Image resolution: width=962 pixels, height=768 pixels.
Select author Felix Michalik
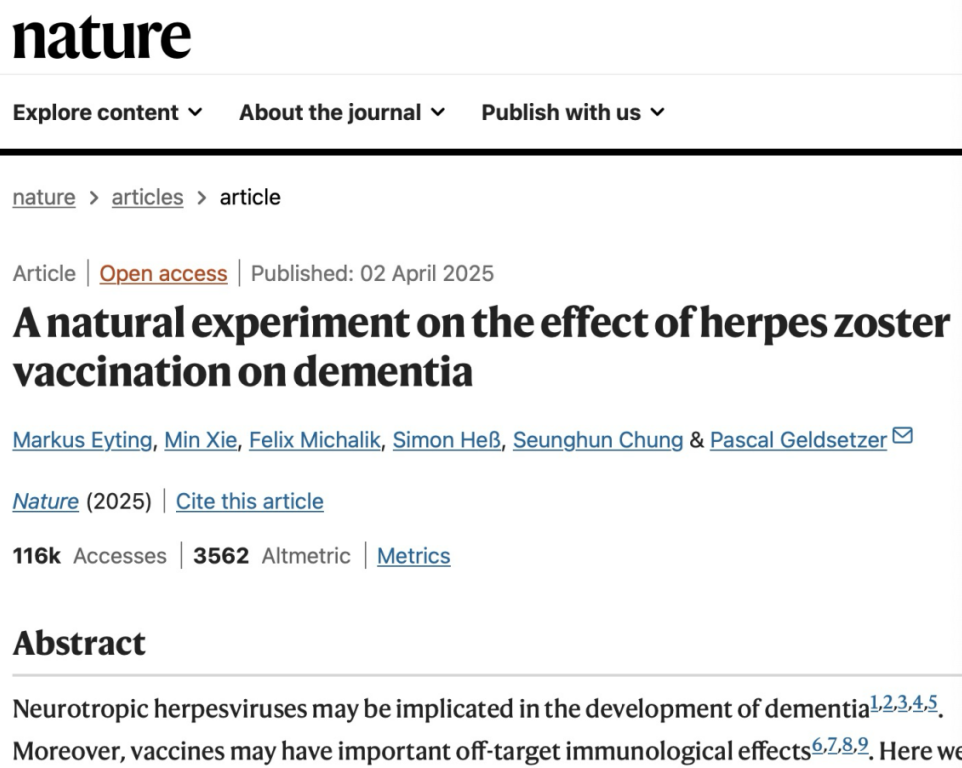point(315,440)
